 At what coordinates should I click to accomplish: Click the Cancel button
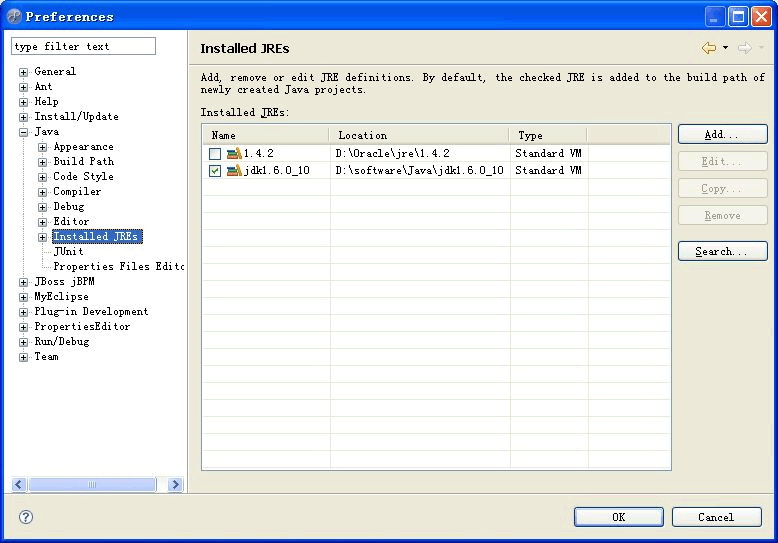coord(716,517)
